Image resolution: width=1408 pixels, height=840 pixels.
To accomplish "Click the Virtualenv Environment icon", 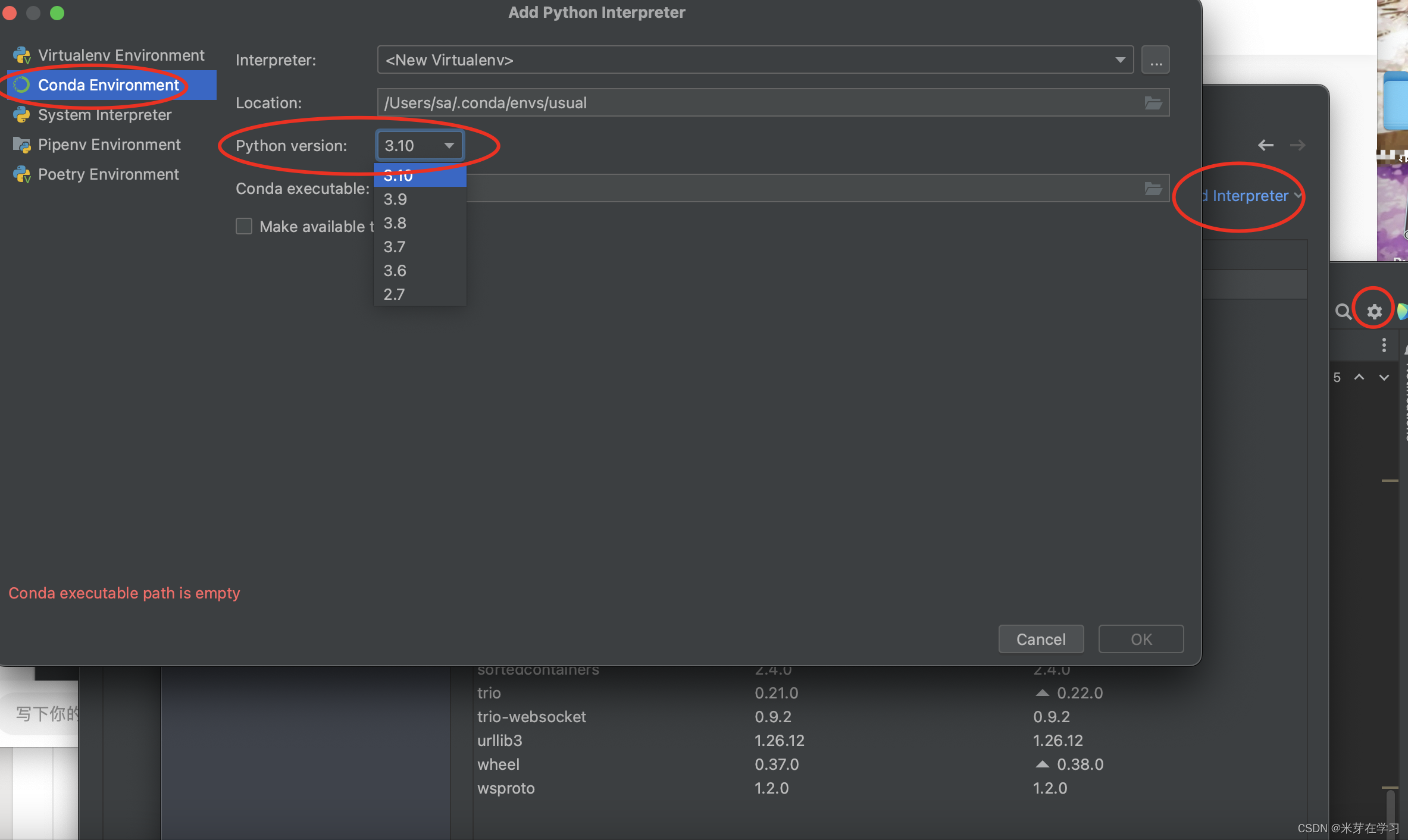I will (x=22, y=54).
